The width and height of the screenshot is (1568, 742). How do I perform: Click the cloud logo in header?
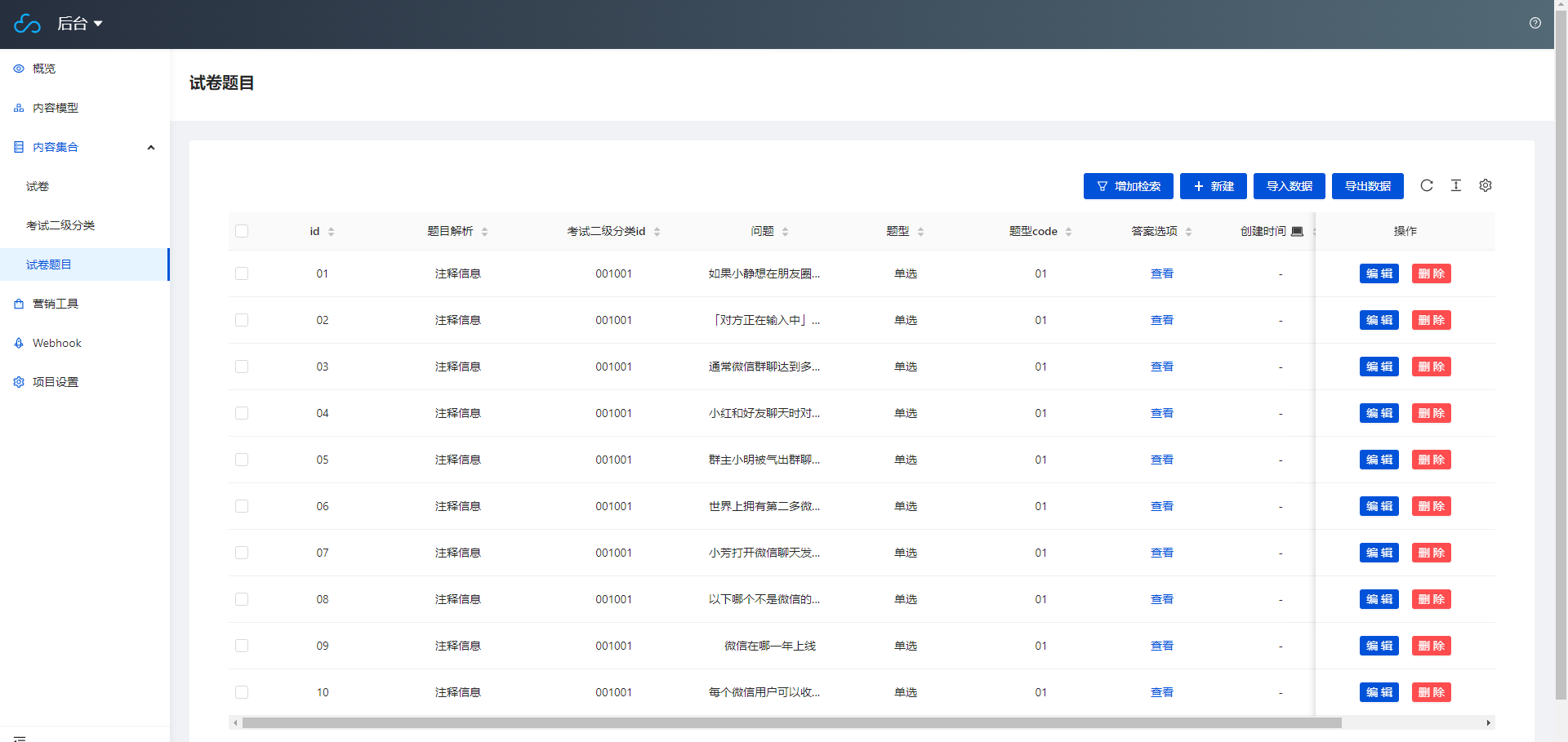(27, 24)
